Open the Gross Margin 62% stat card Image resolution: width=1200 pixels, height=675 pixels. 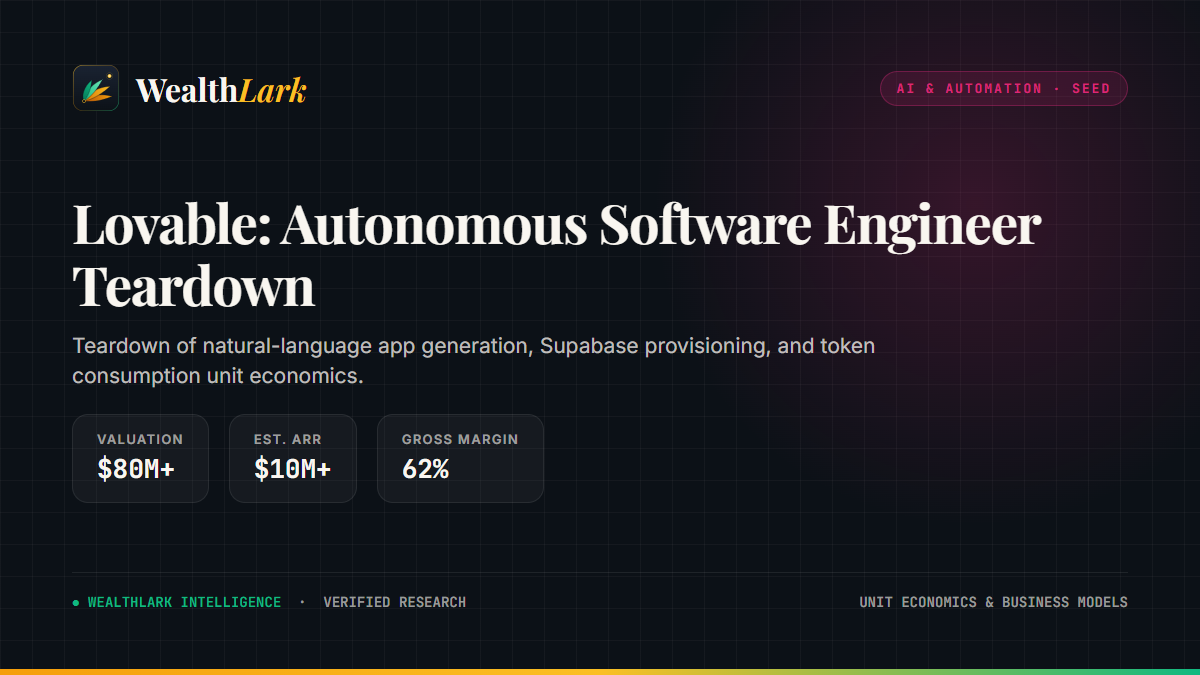point(460,458)
